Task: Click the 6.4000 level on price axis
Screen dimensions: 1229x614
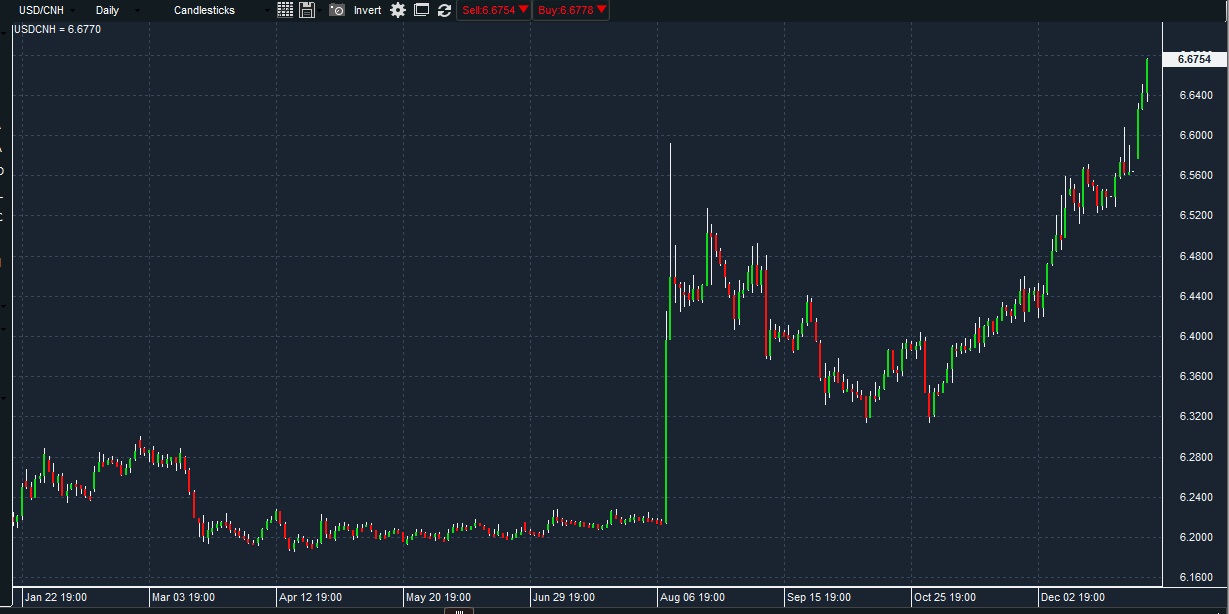Action: [1196, 336]
